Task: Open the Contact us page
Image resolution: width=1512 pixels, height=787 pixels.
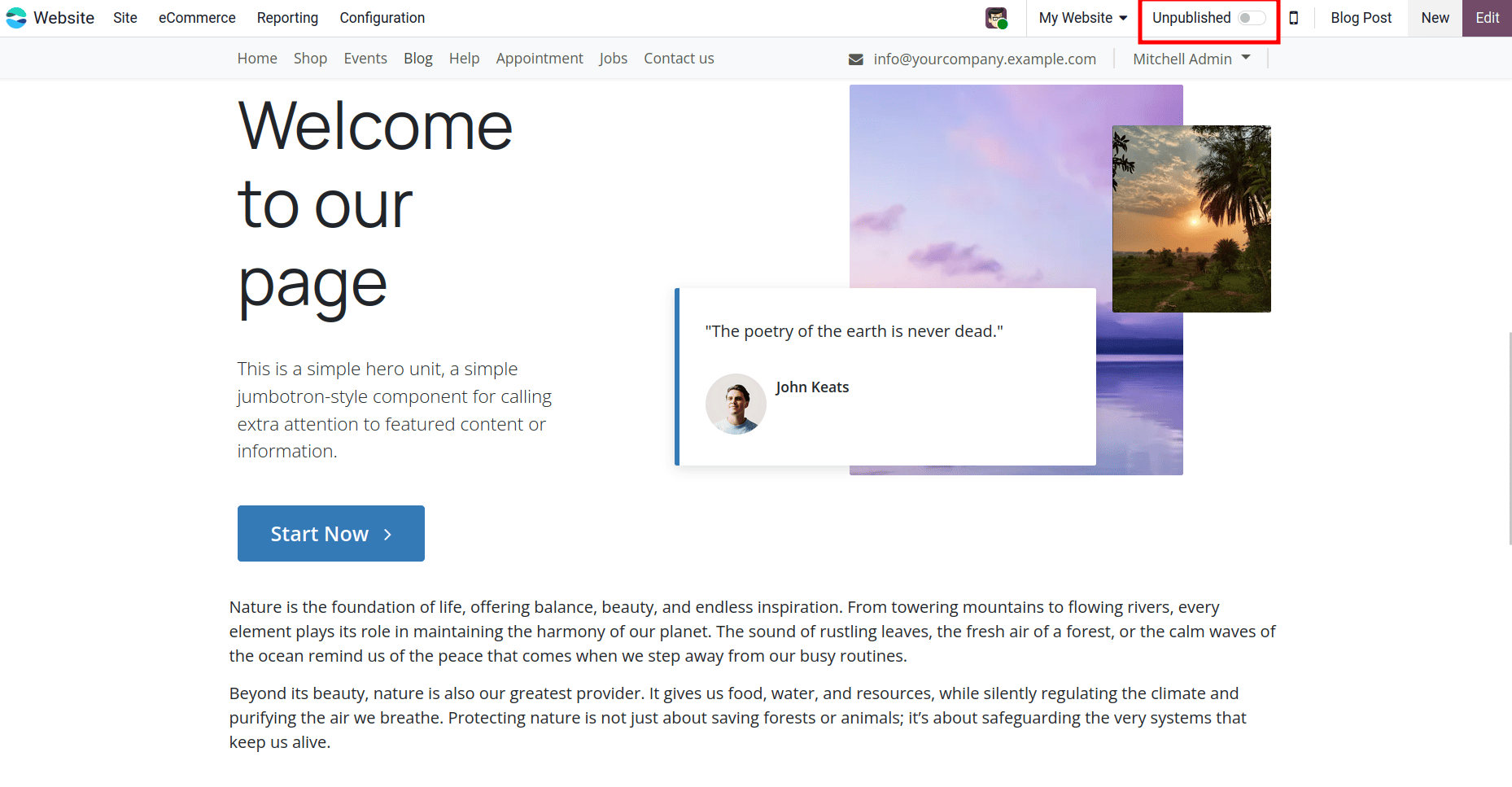Action: tap(678, 58)
